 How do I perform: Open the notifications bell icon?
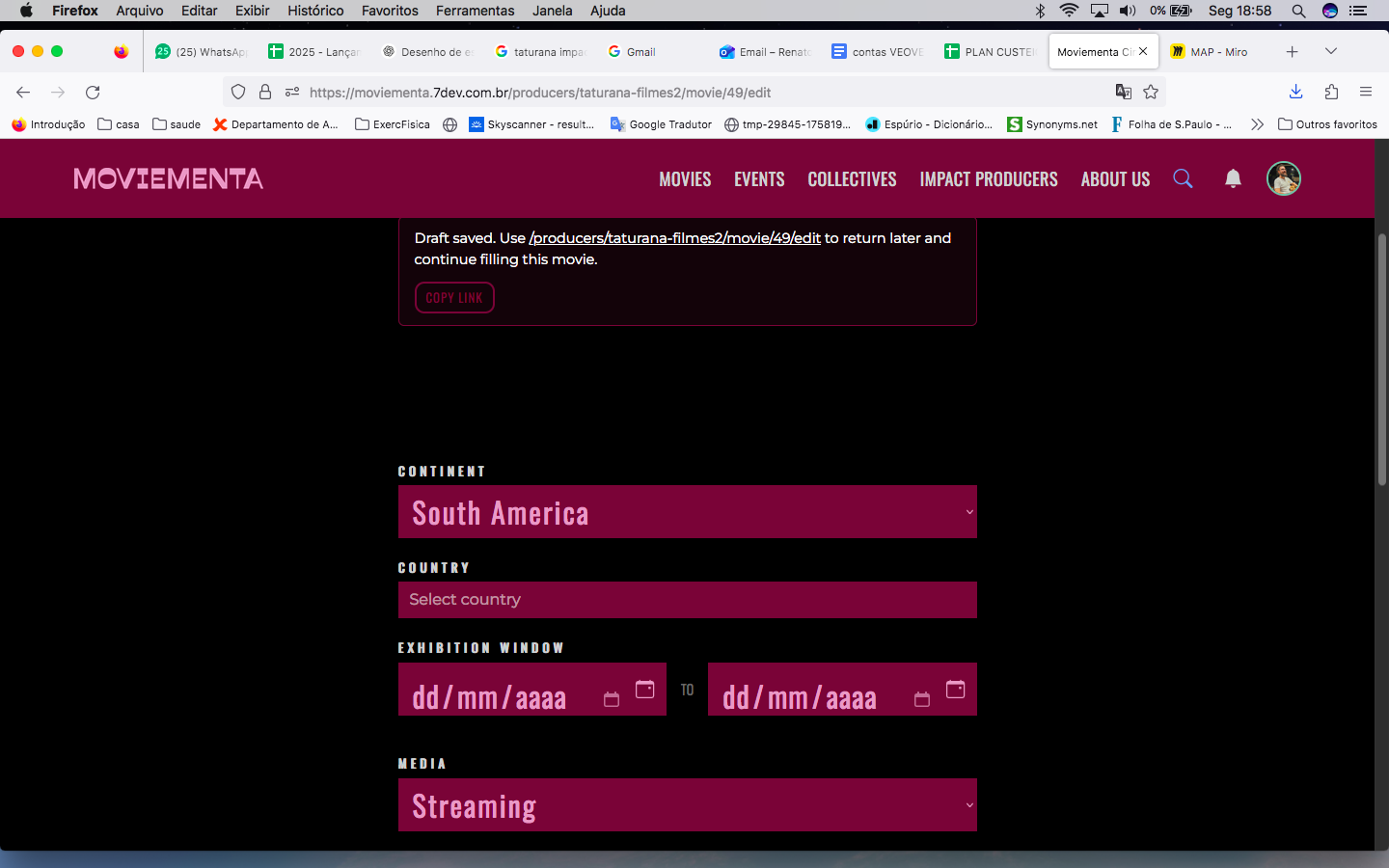point(1233,178)
